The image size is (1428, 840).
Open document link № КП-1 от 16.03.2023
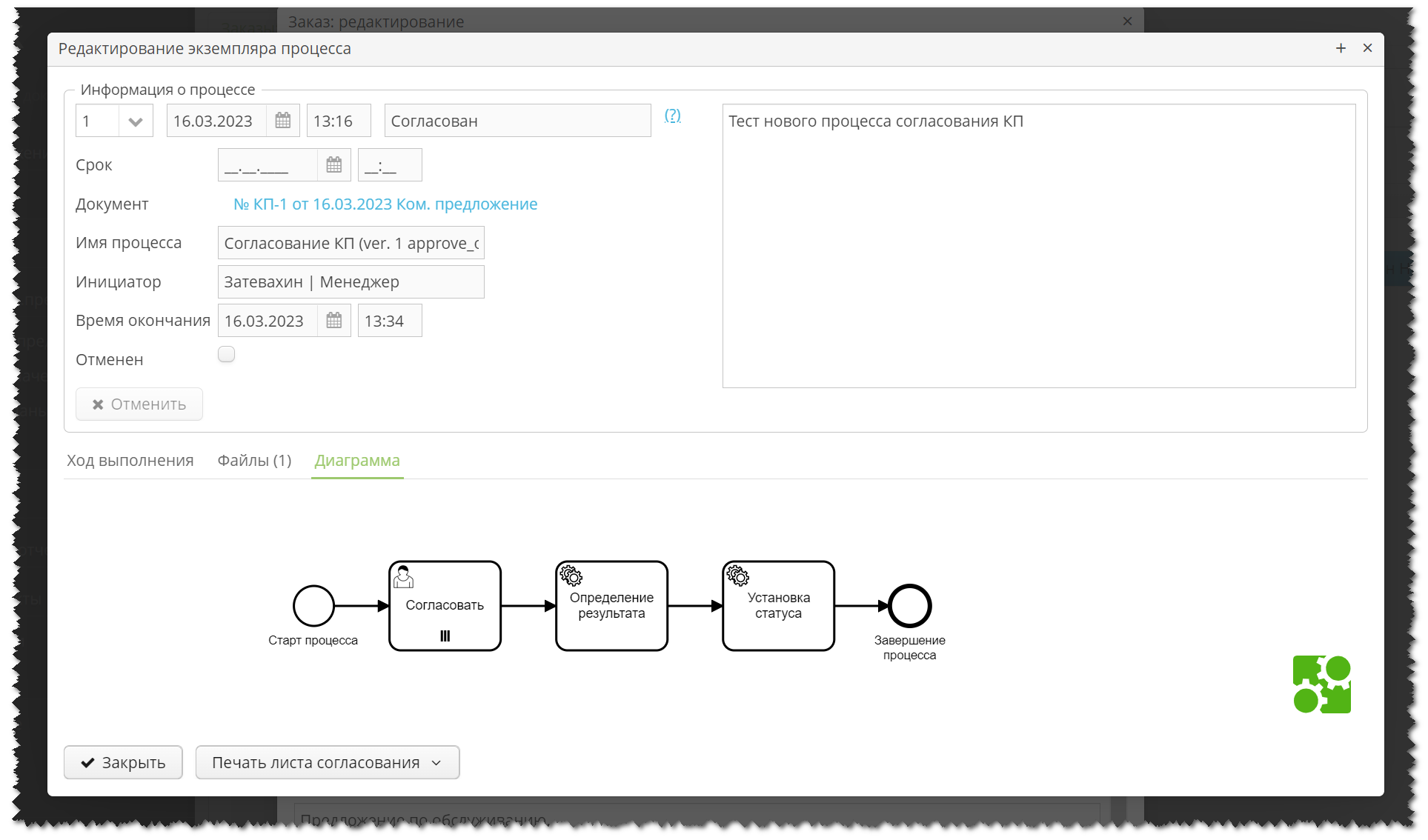click(385, 204)
